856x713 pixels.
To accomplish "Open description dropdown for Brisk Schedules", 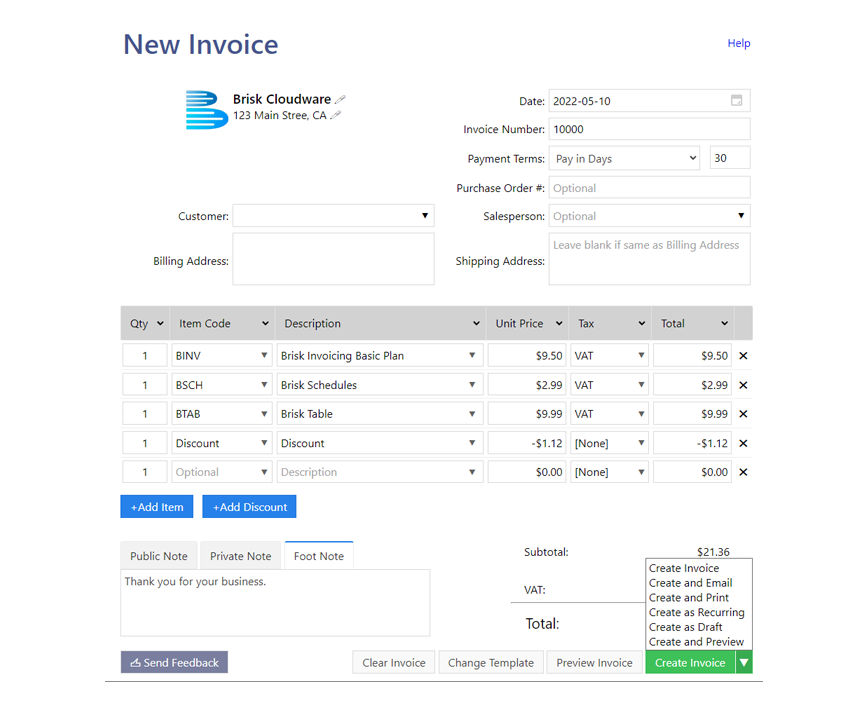I will 472,385.
